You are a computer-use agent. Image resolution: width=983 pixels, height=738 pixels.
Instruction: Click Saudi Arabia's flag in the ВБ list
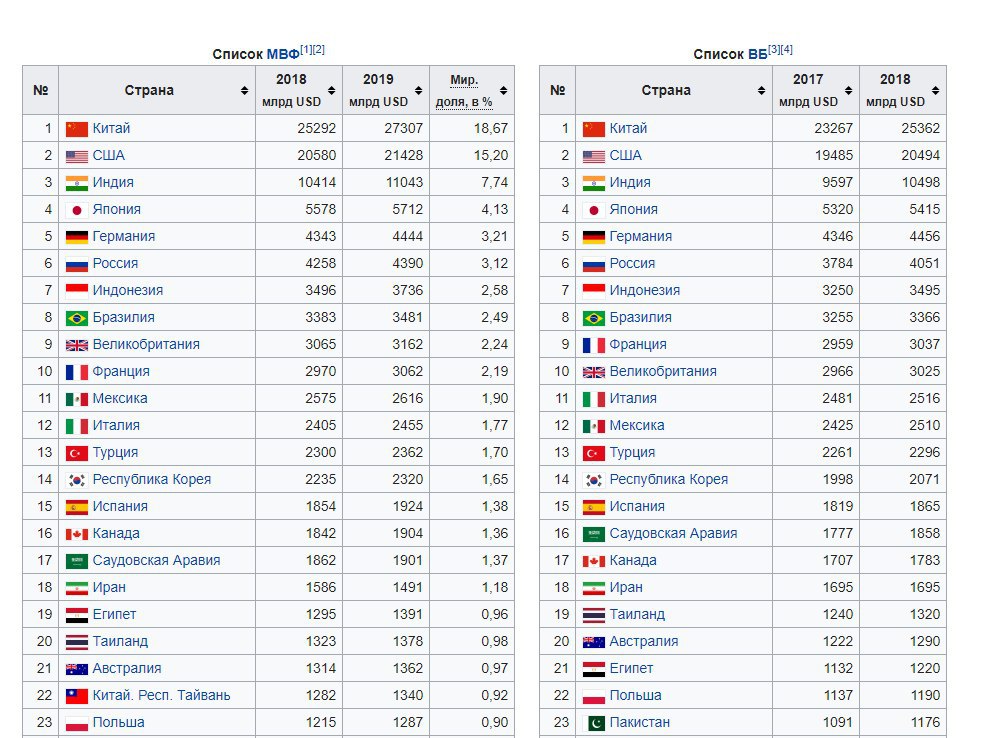(594, 534)
